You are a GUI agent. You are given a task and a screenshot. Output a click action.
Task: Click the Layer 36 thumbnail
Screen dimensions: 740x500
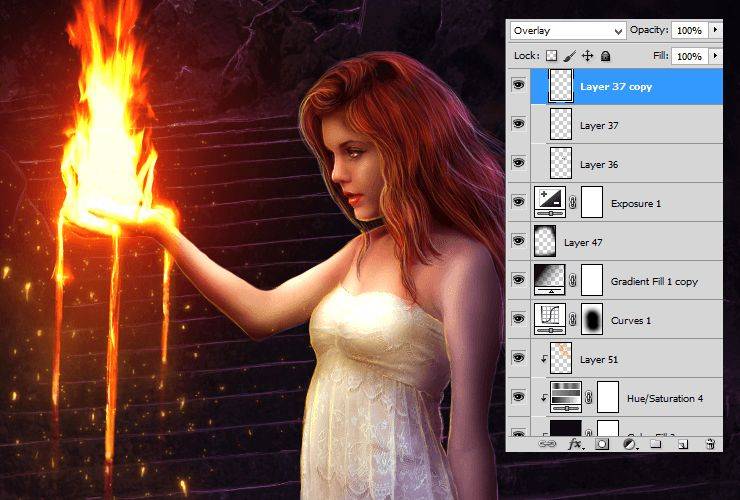(x=561, y=163)
